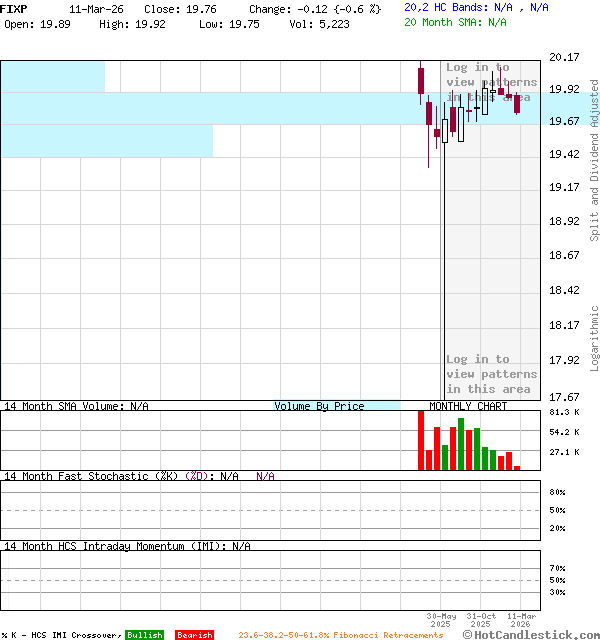The height and width of the screenshot is (640, 600).
Task: Click the green Bullish legend badge
Action: click(x=144, y=635)
